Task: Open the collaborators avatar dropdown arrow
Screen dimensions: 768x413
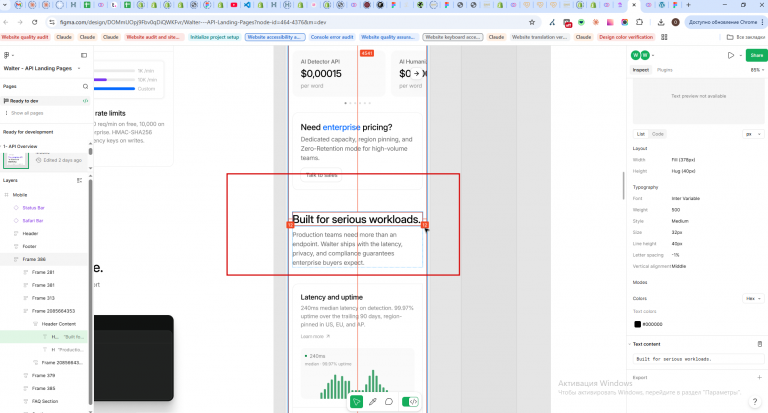Action: (x=653, y=55)
